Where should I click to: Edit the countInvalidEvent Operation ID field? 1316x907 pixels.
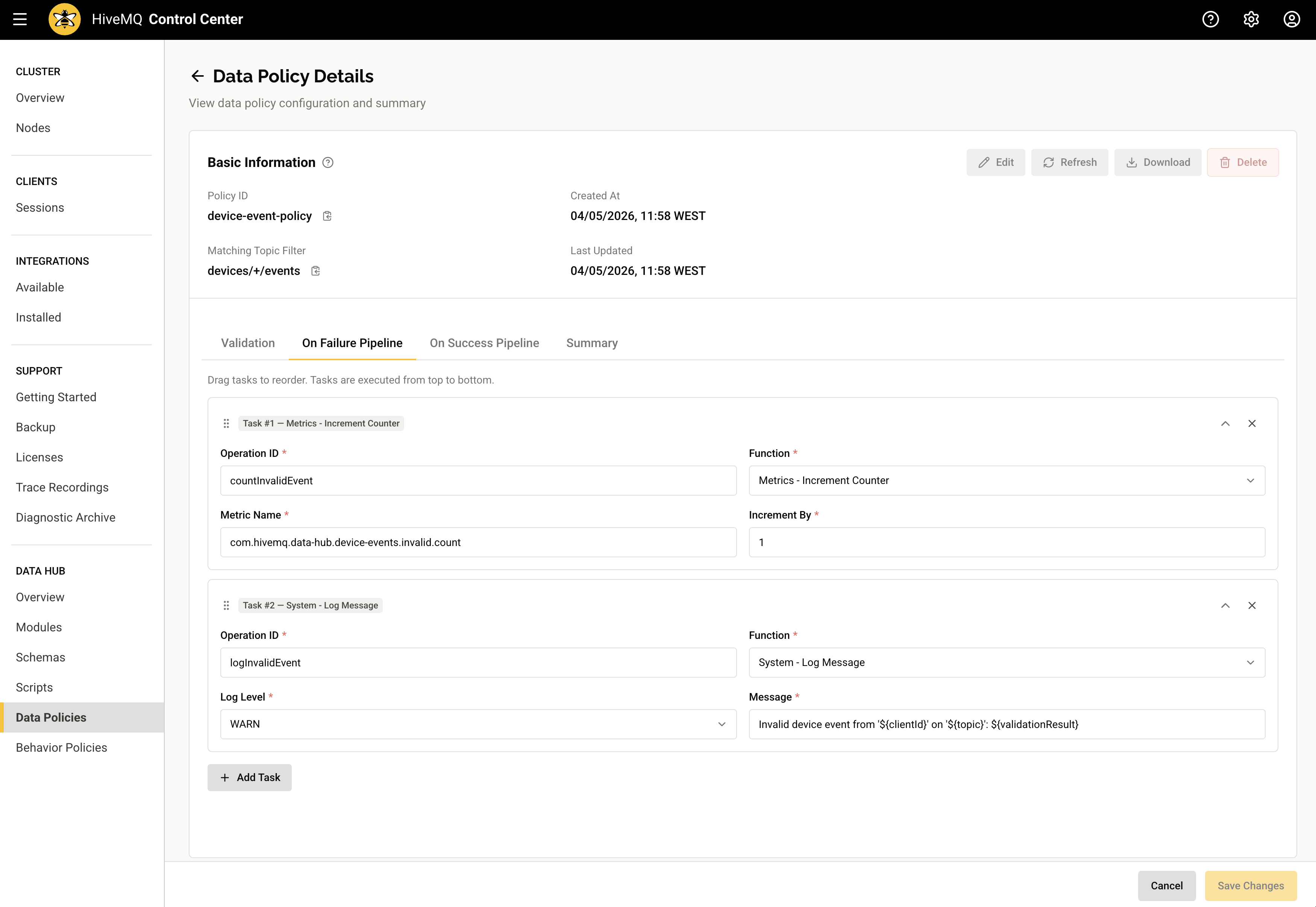click(478, 481)
